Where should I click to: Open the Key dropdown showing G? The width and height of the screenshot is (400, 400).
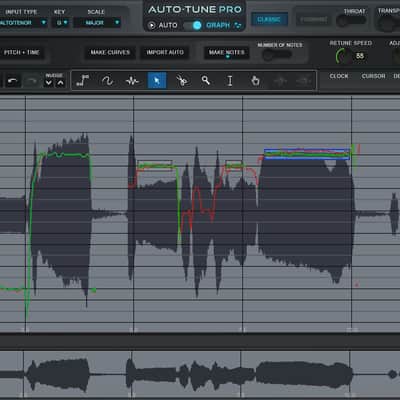tap(61, 23)
